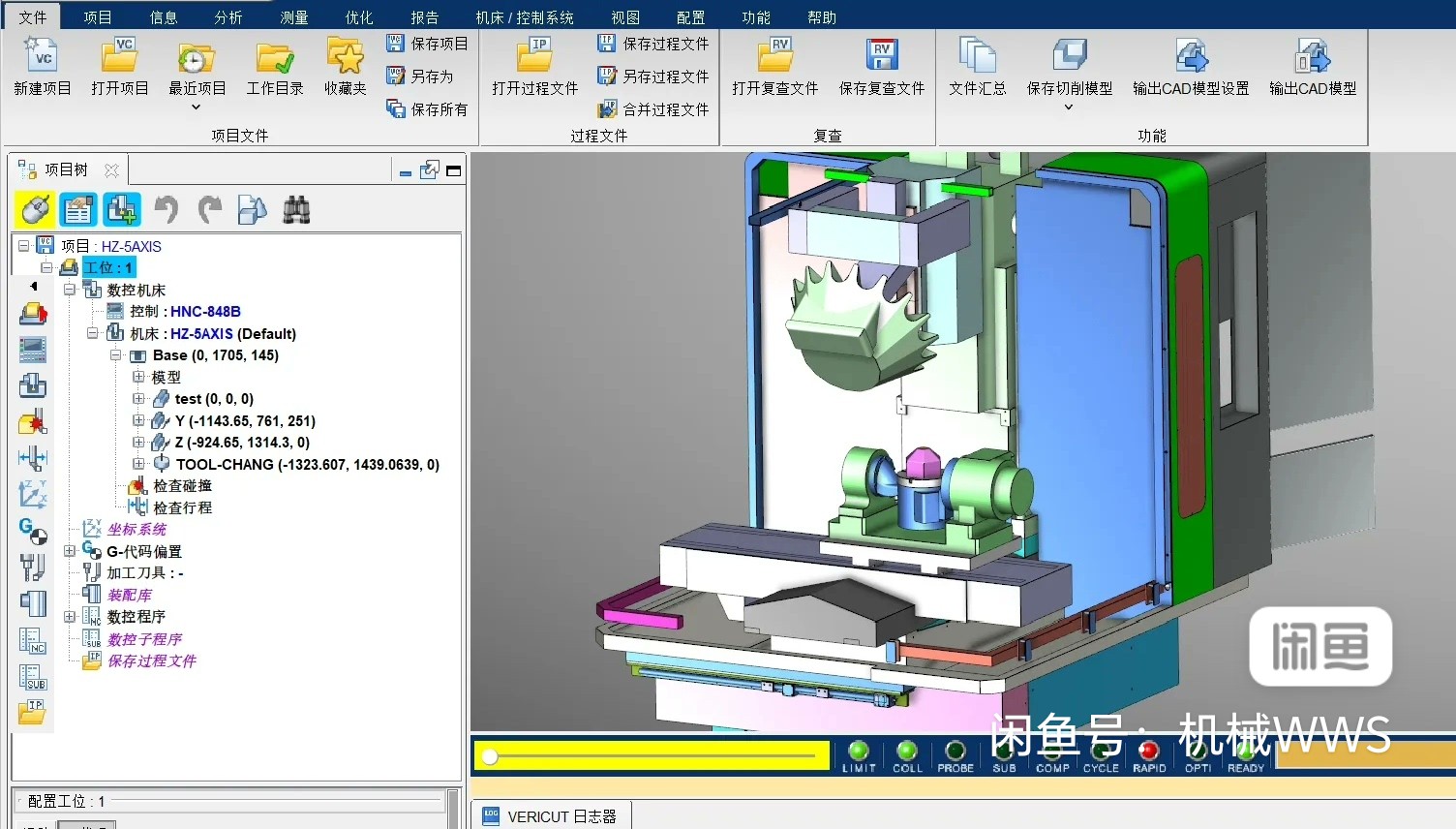Expand the Y (-1143.65, 761, 251) node
This screenshot has height=829, width=1456.
click(x=138, y=420)
